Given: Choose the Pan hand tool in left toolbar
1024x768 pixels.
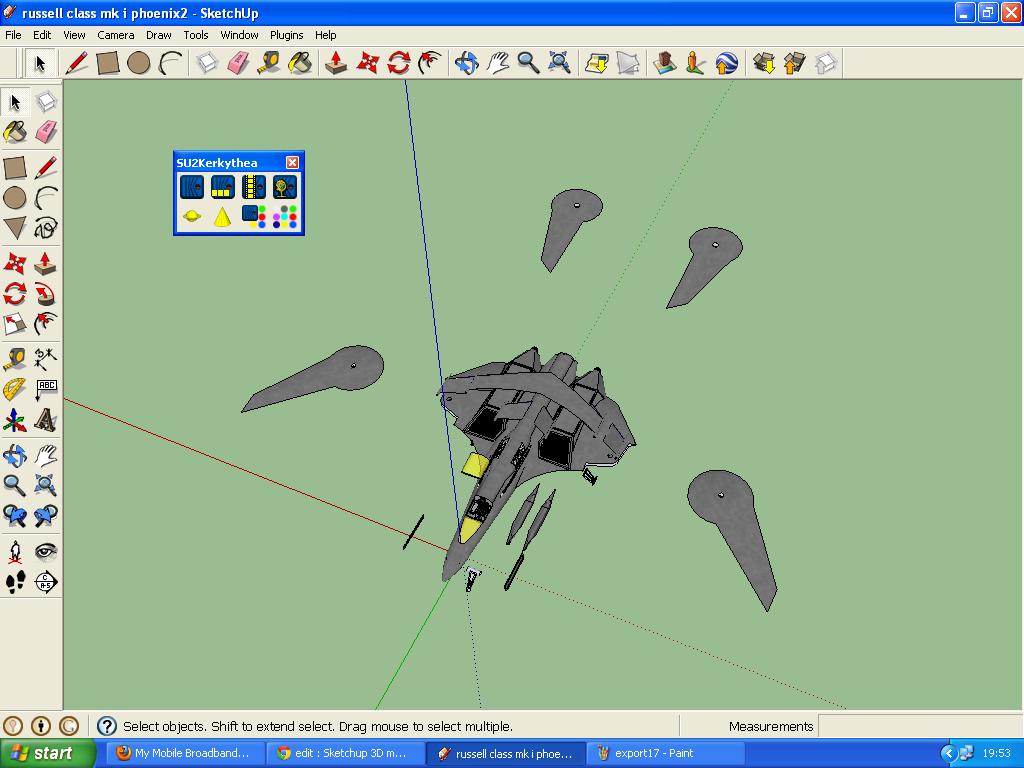Looking at the screenshot, I should (x=46, y=455).
